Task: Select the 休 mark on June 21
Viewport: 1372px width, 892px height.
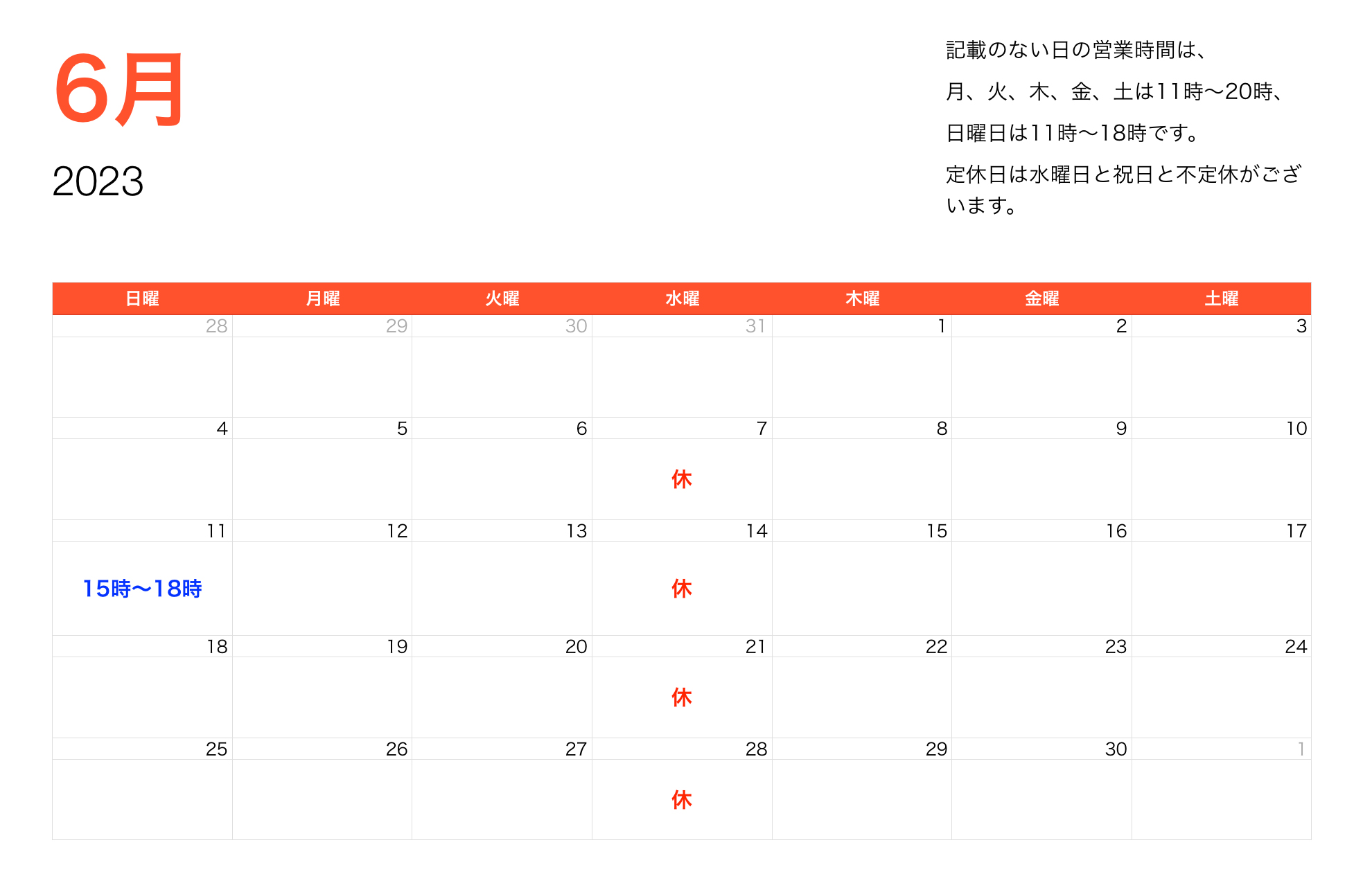Action: [681, 698]
